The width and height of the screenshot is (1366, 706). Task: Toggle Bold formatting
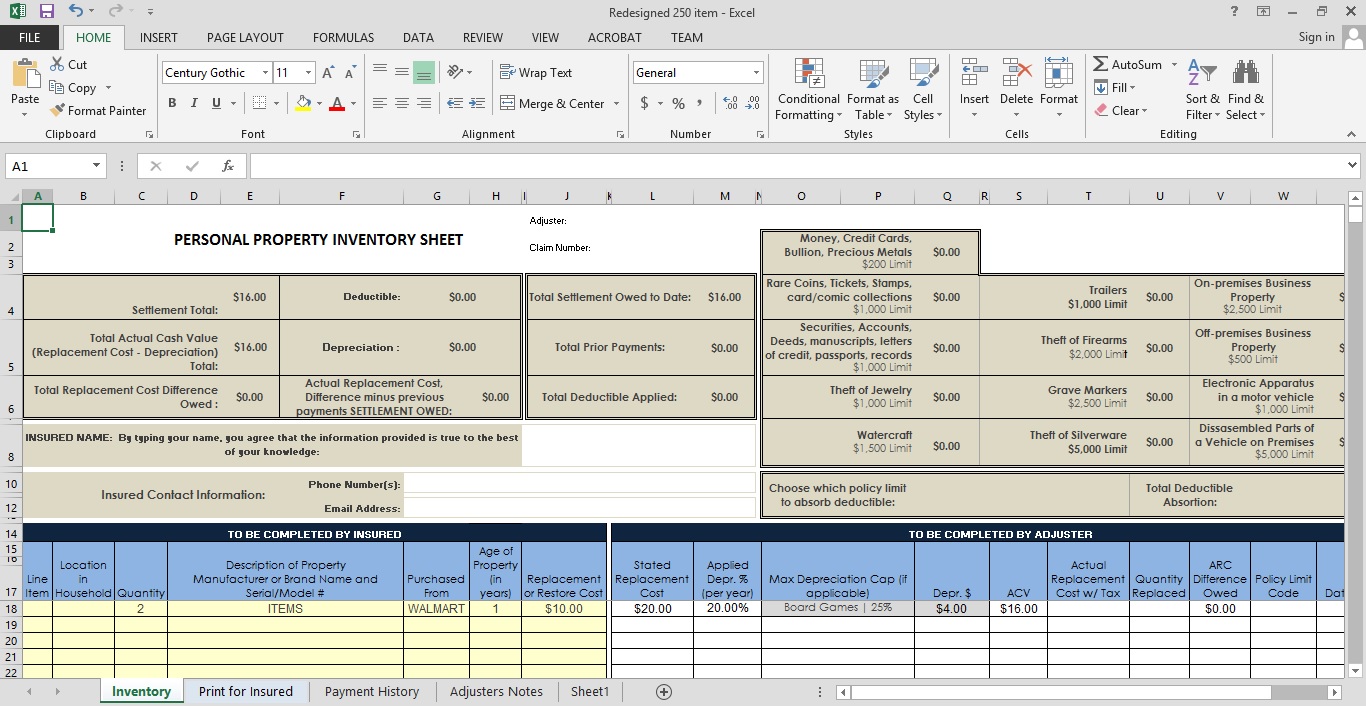coord(172,103)
